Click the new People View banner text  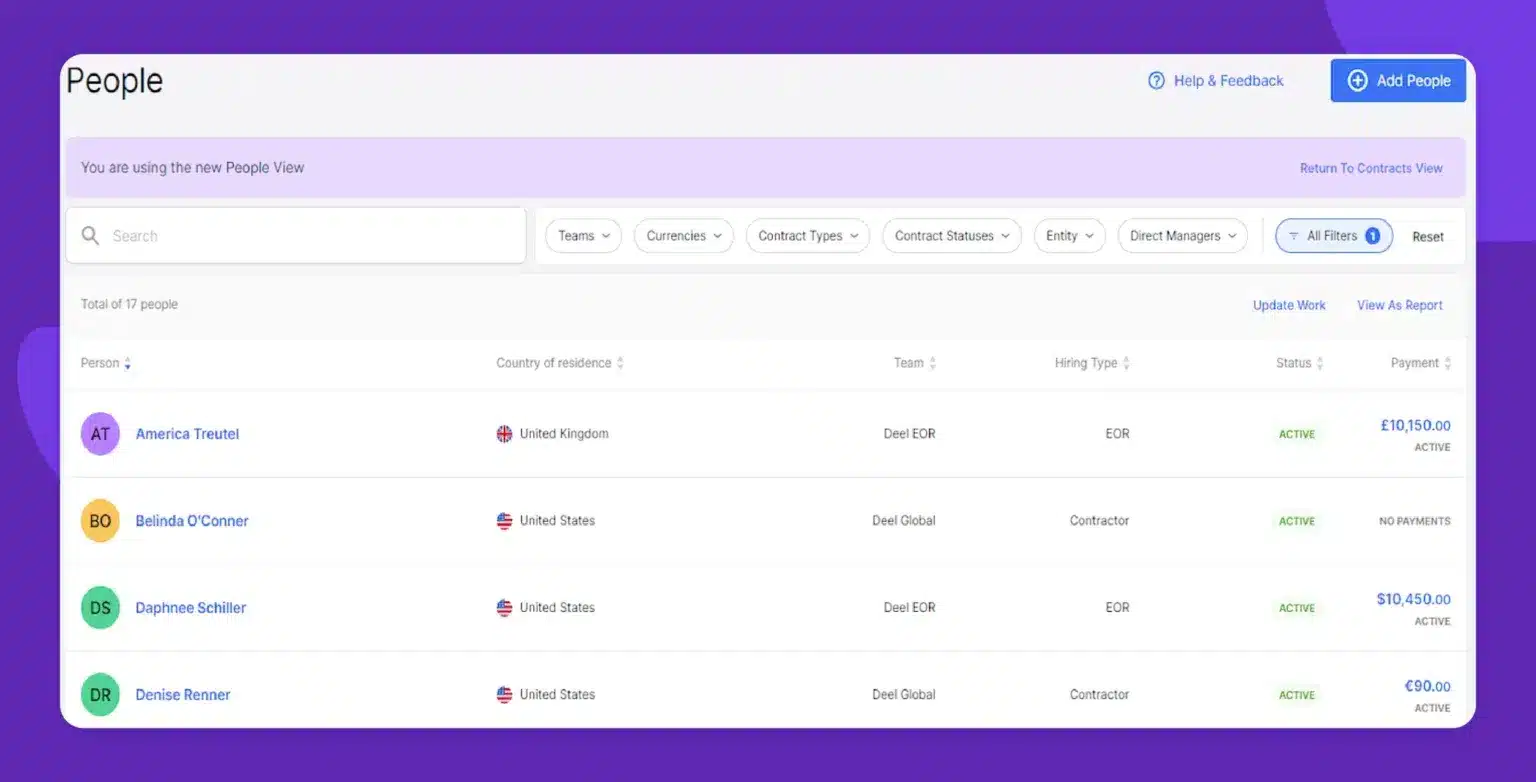[x=192, y=168]
